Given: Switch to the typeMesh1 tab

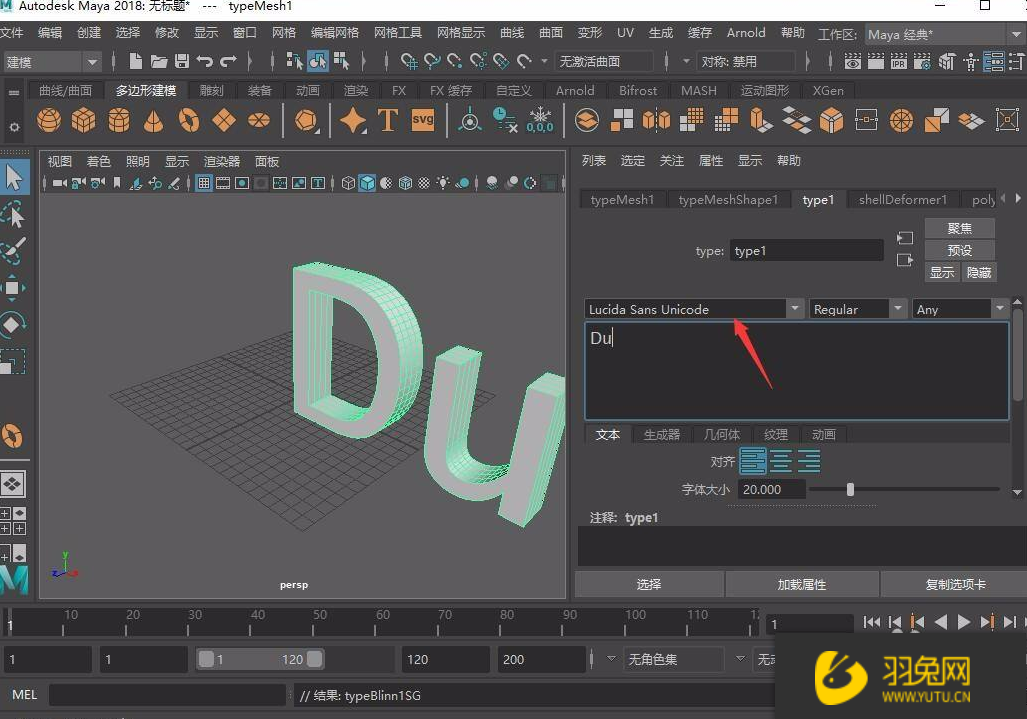Looking at the screenshot, I should [x=622, y=199].
